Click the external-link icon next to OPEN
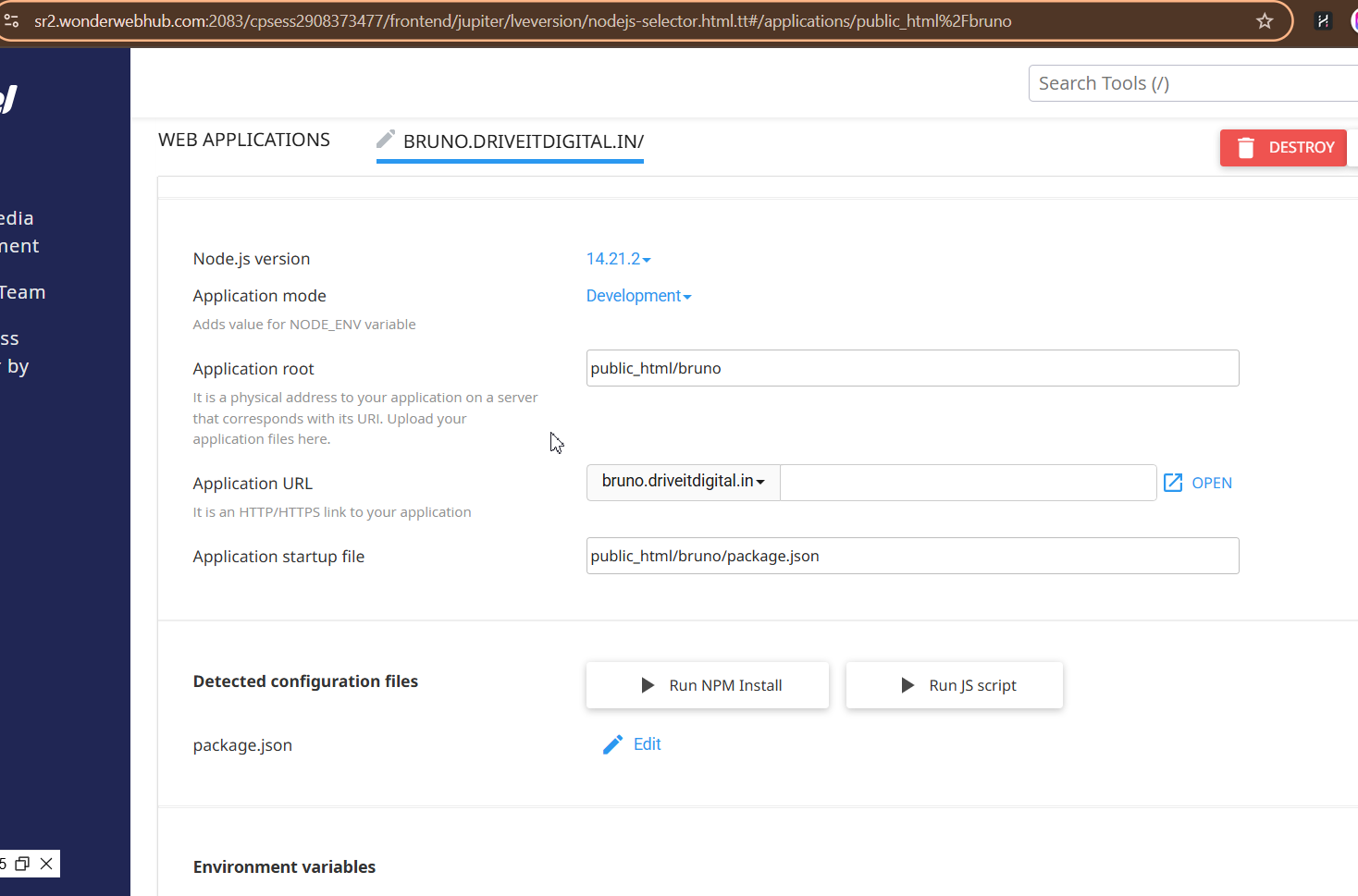1358x896 pixels. pyautogui.click(x=1173, y=483)
